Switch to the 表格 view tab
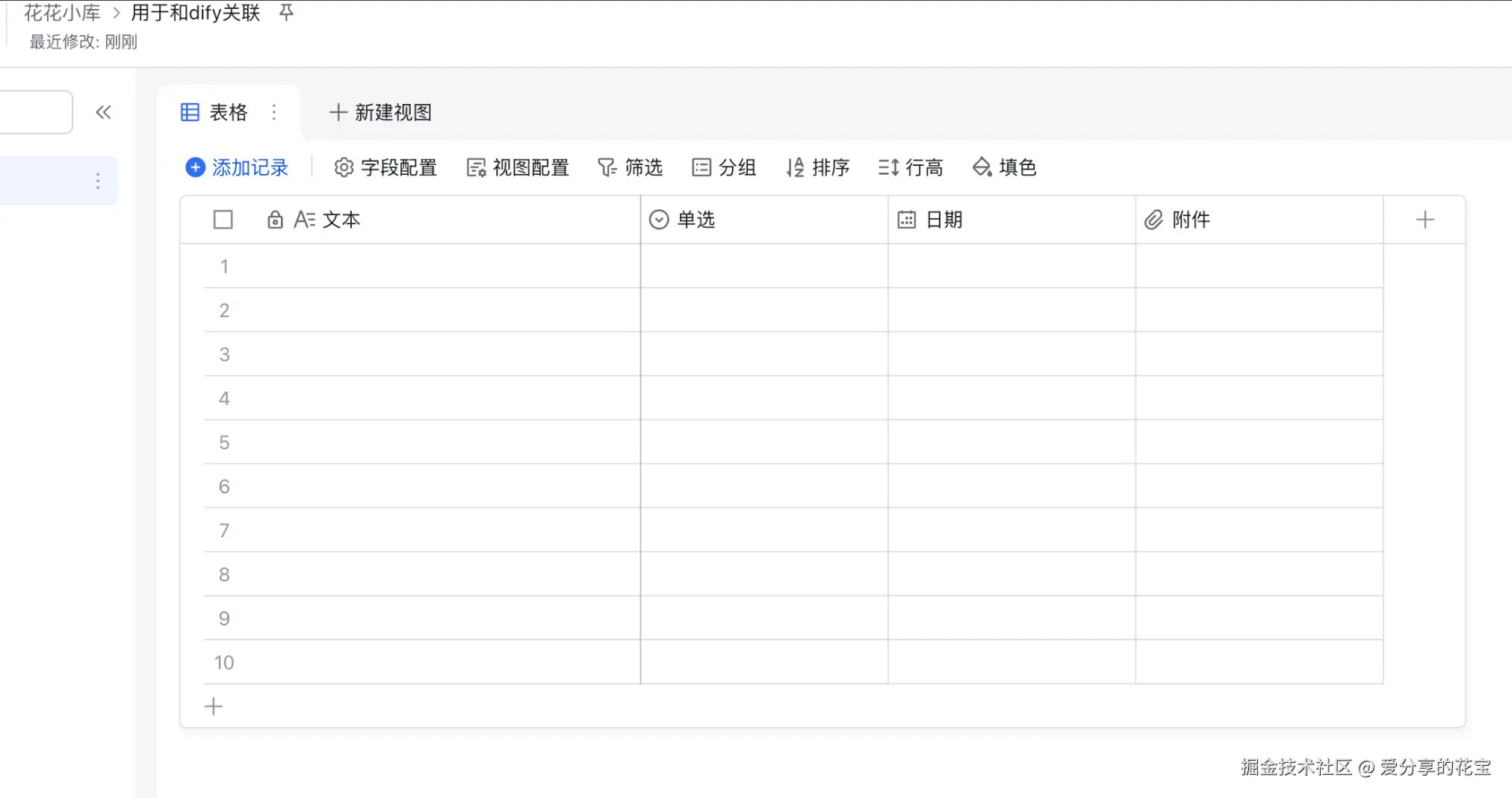 (x=215, y=112)
